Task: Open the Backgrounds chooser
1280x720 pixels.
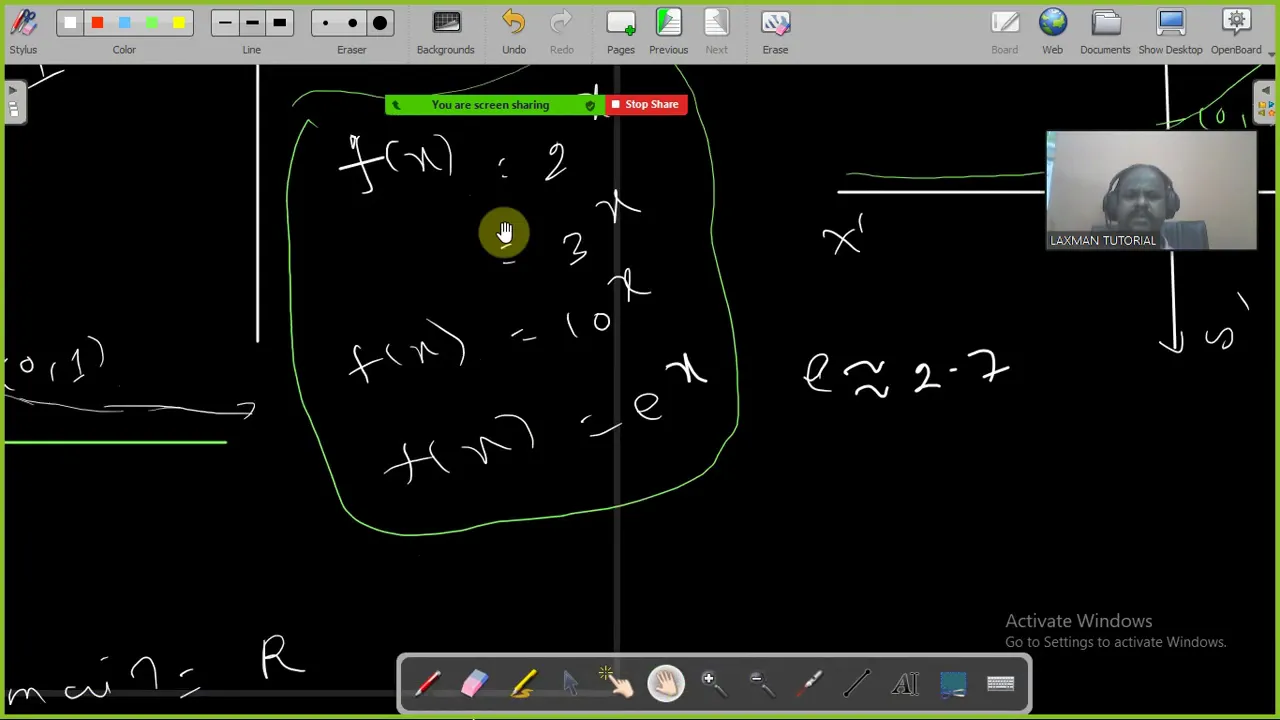Action: click(x=446, y=31)
